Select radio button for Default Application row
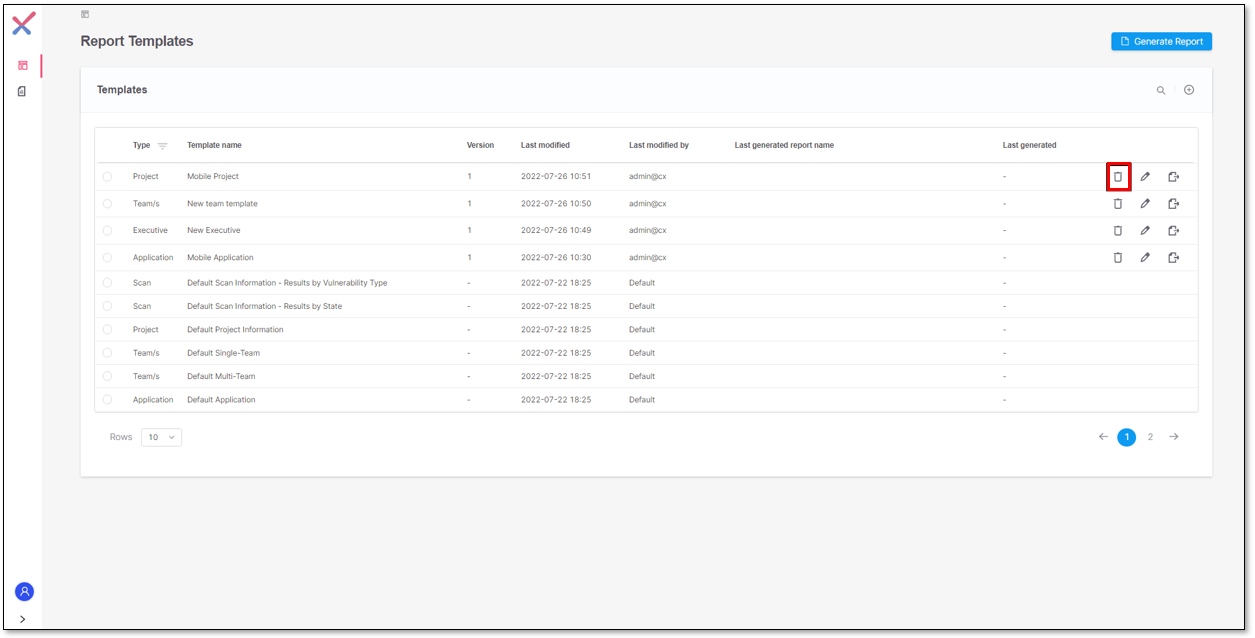 tap(107, 400)
